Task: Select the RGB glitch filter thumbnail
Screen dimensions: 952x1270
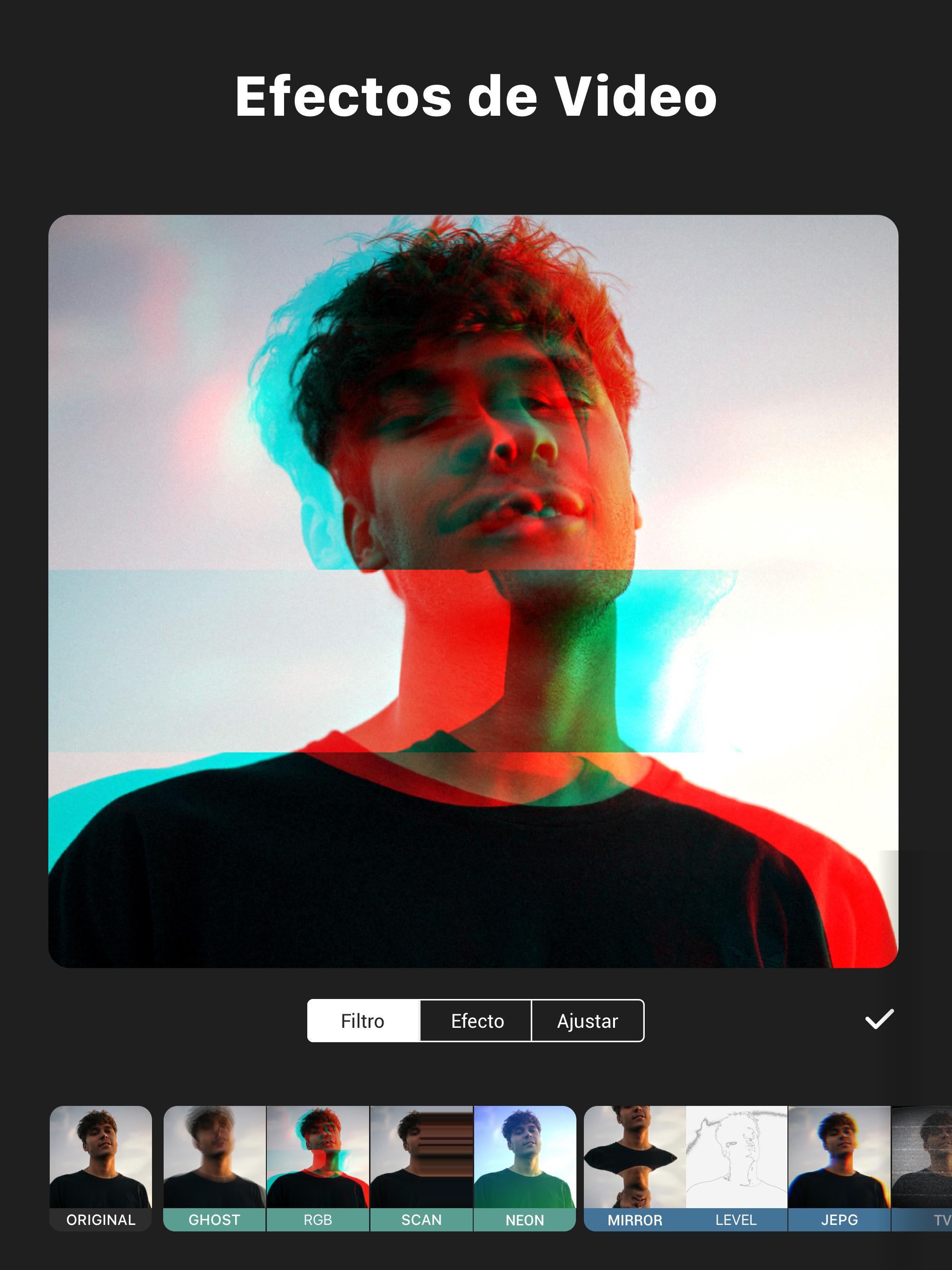Action: tap(318, 1168)
